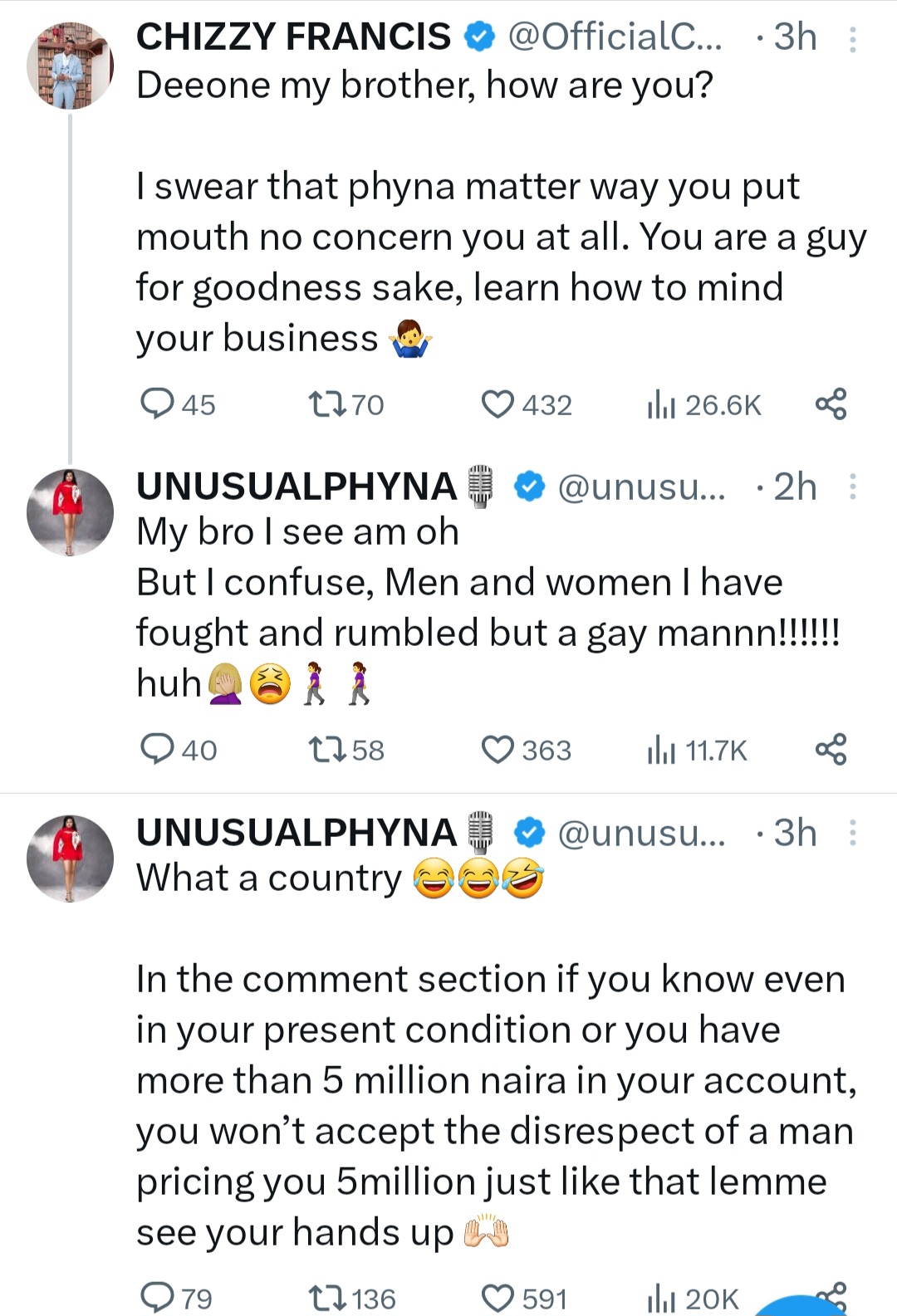Open UNUSUALPHYNA name on the 2h tweet

297,487
